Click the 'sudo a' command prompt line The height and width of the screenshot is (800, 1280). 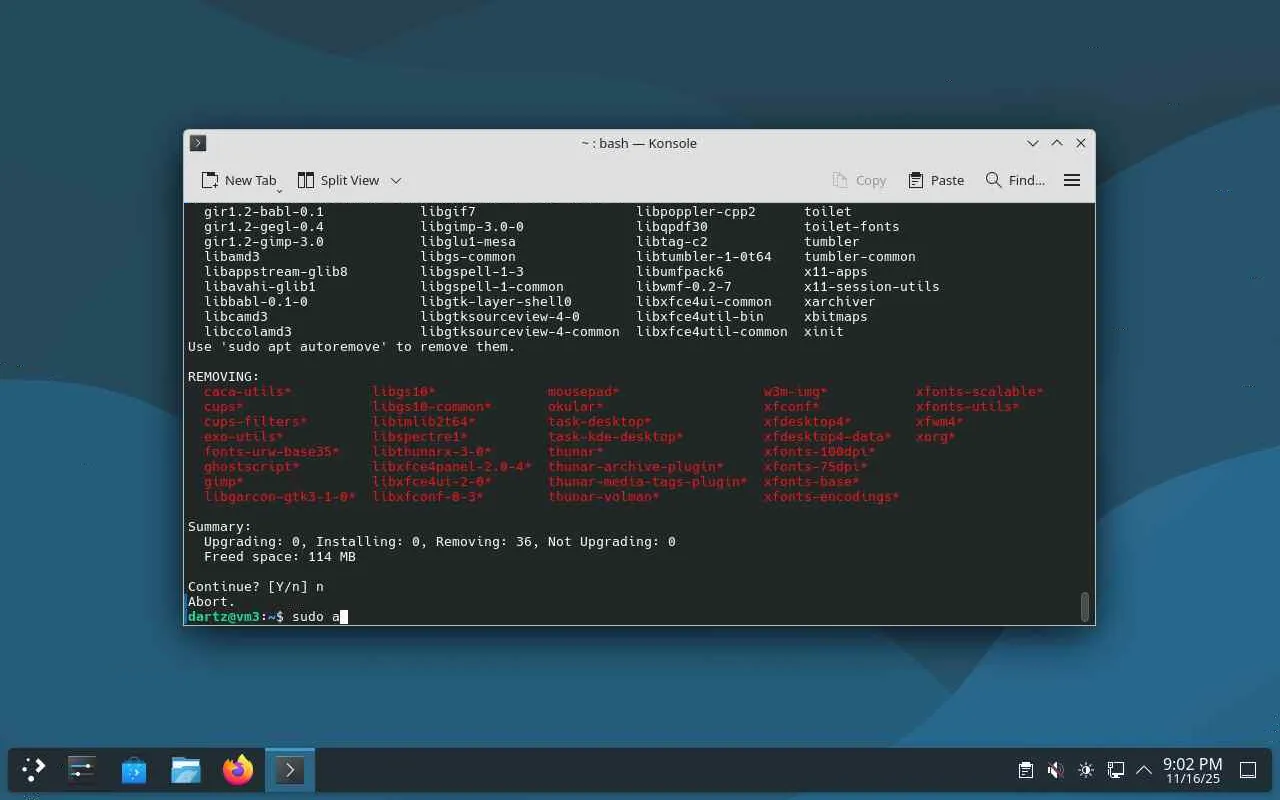(x=267, y=616)
